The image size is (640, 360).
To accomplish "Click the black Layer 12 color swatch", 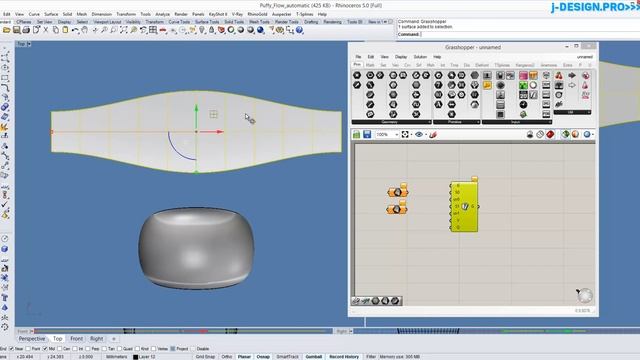I will [x=136, y=357].
